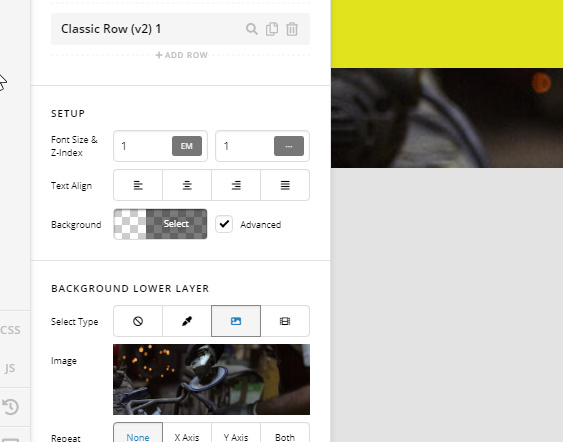Select the none background type
This screenshot has height=442, width=563.
[138, 321]
